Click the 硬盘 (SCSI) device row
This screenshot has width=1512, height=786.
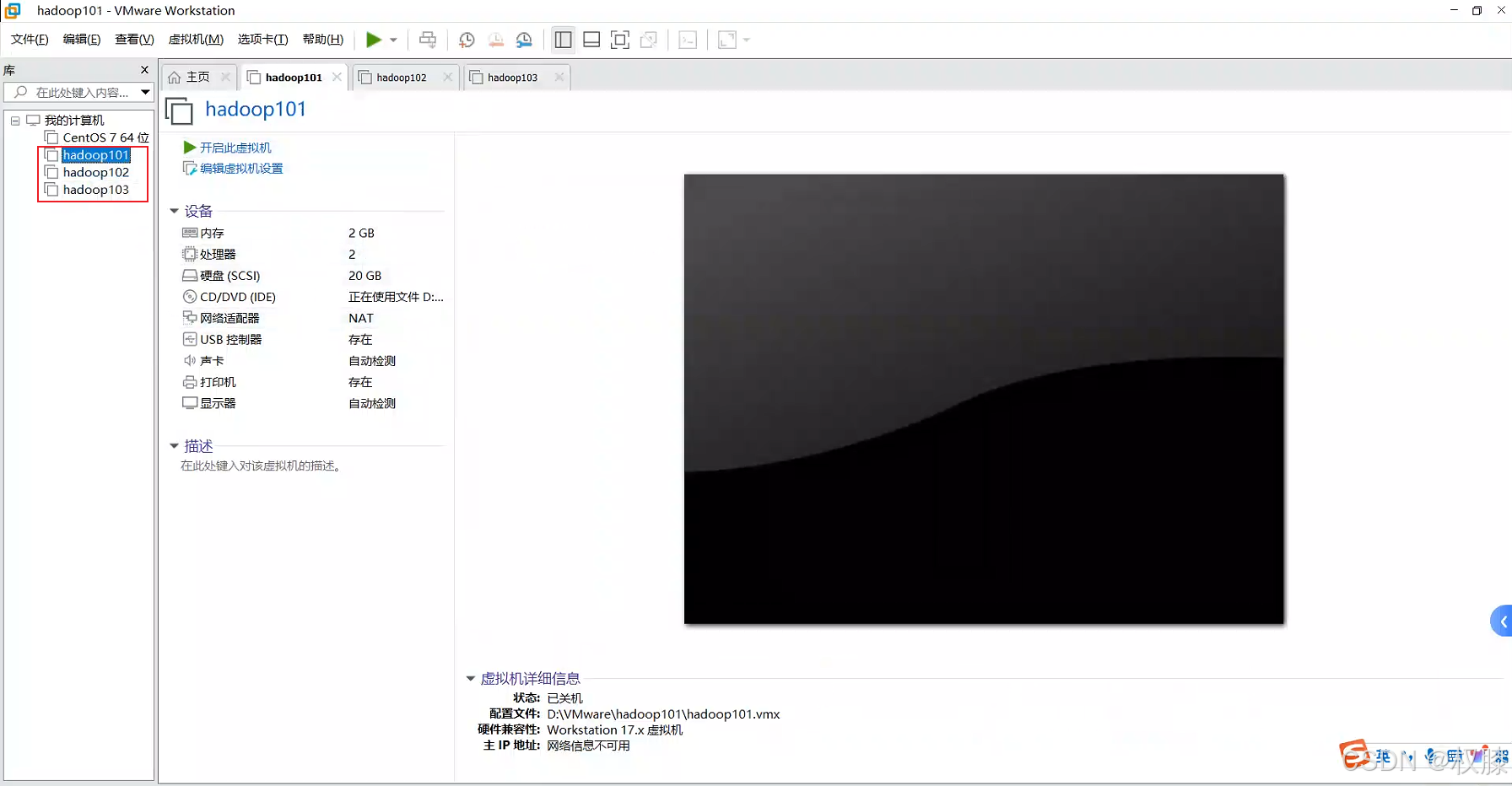312,276
